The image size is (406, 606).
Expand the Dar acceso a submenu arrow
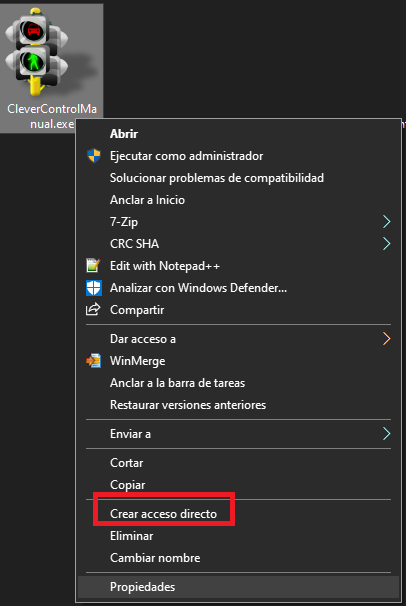(386, 339)
